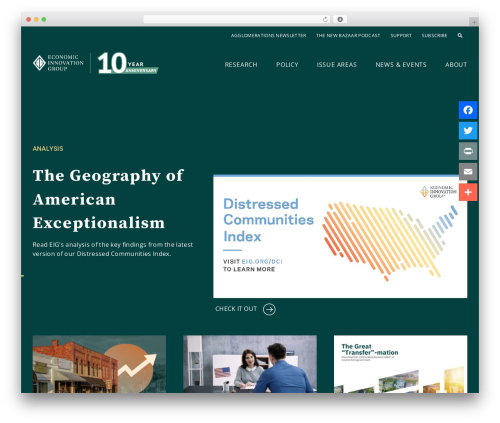Open the News & Events menu

coord(401,65)
